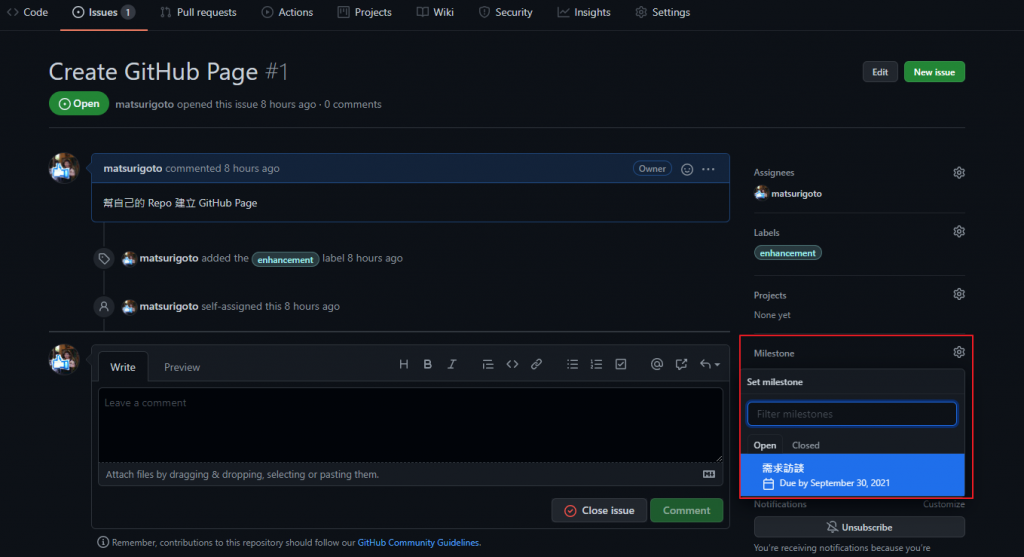Click the Edit issue title button

(880, 72)
